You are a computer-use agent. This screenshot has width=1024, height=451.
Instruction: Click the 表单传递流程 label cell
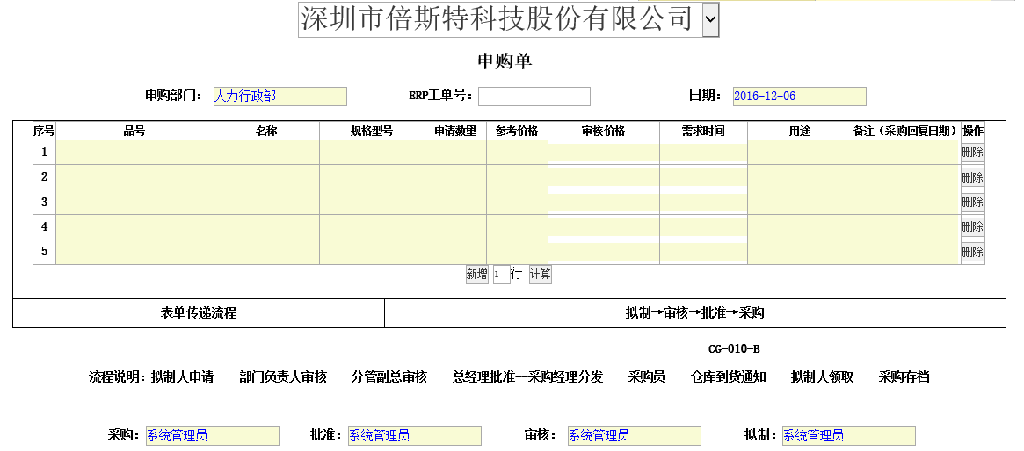tap(199, 313)
